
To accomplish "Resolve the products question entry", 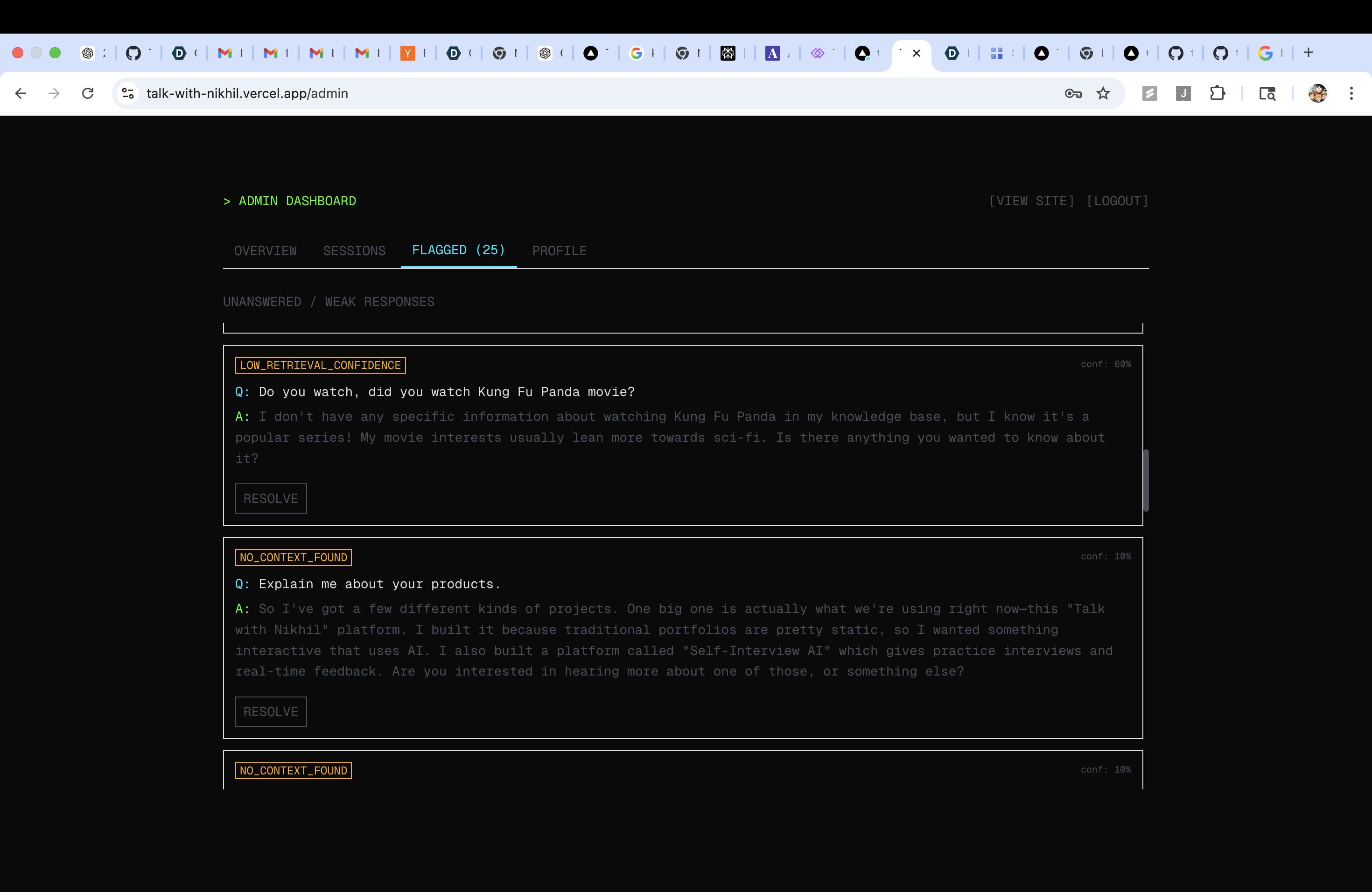I will click(270, 711).
